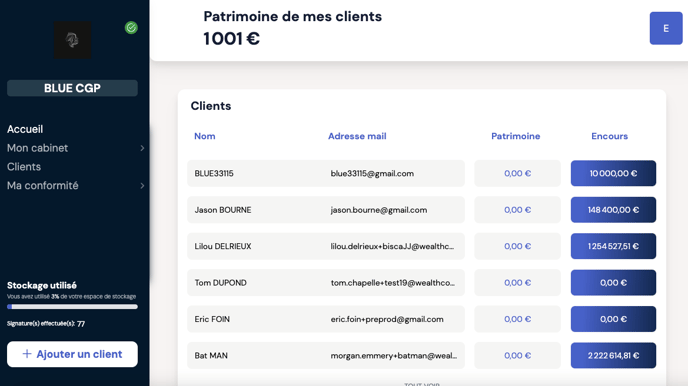
Task: Click email blue33115@gmail.com
Action: [372, 173]
